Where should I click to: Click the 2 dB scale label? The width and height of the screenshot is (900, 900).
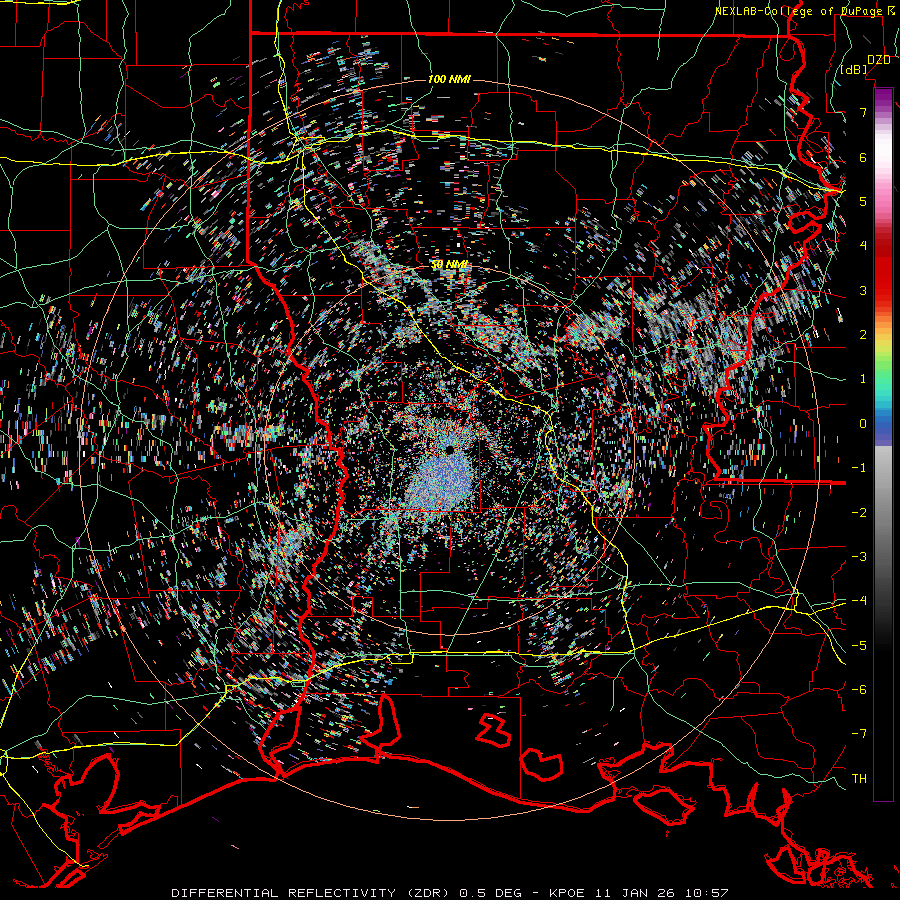(x=863, y=335)
